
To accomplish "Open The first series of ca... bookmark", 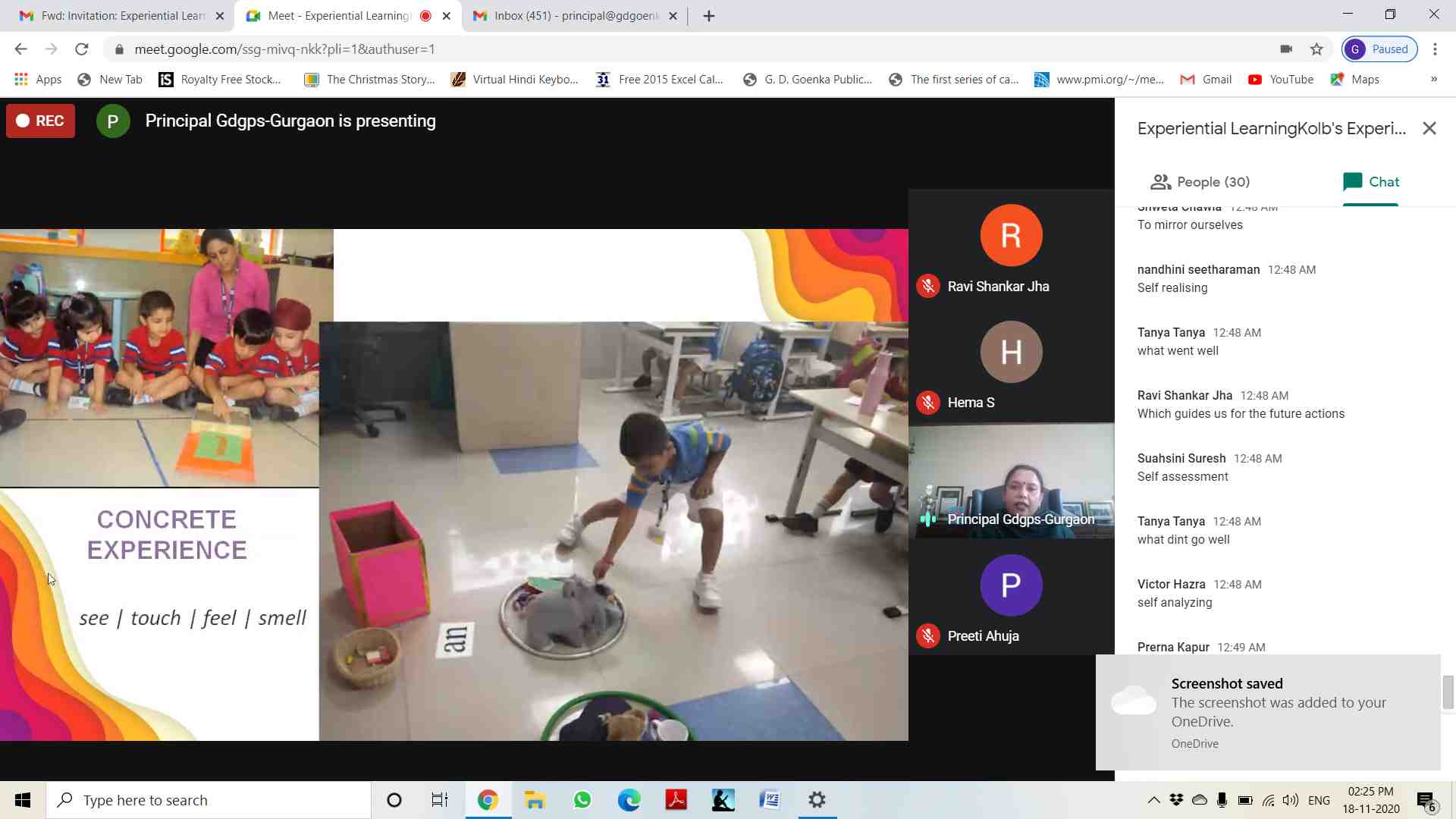I will [x=954, y=80].
